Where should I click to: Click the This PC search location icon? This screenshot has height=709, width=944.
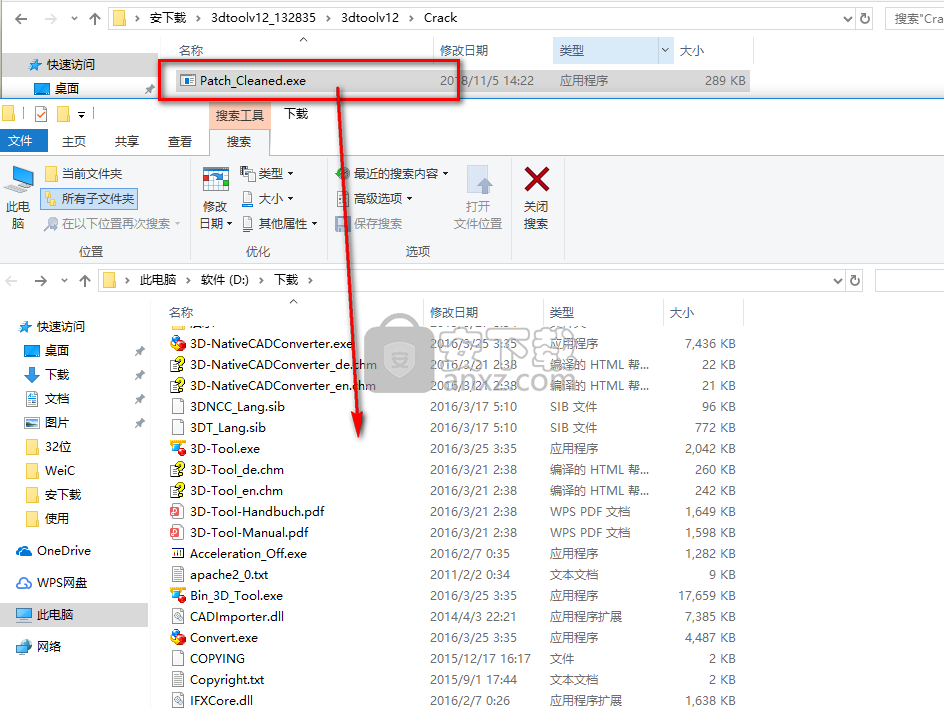20,179
